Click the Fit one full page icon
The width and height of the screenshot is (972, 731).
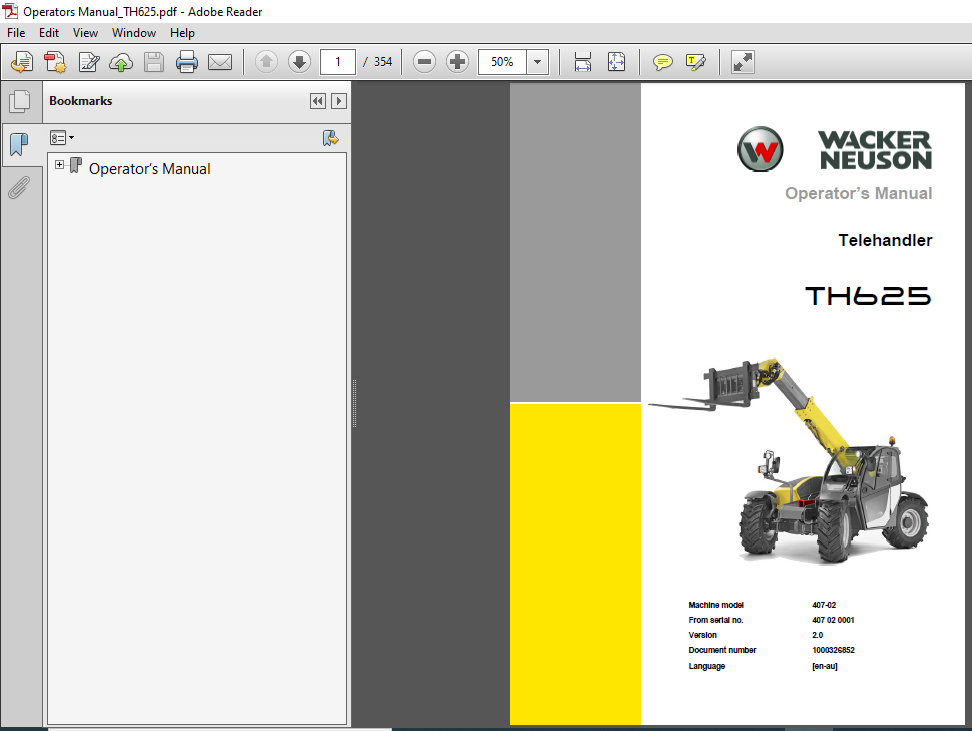(x=616, y=62)
